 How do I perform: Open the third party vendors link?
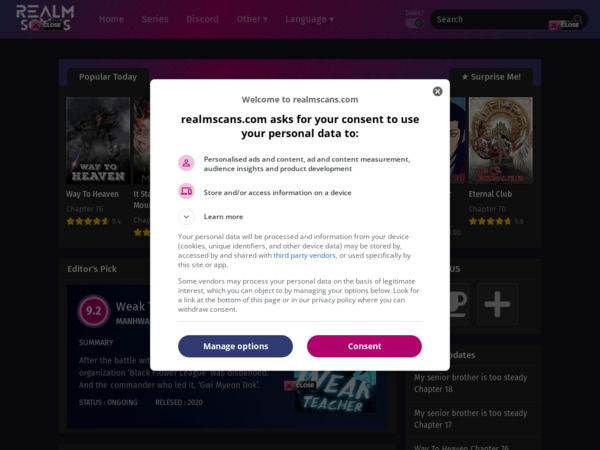point(305,255)
